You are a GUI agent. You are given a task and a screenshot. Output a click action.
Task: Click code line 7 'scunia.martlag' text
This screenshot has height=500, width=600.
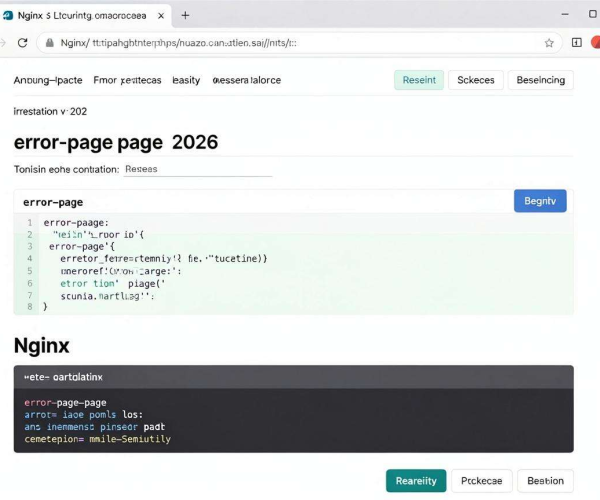tap(107, 296)
